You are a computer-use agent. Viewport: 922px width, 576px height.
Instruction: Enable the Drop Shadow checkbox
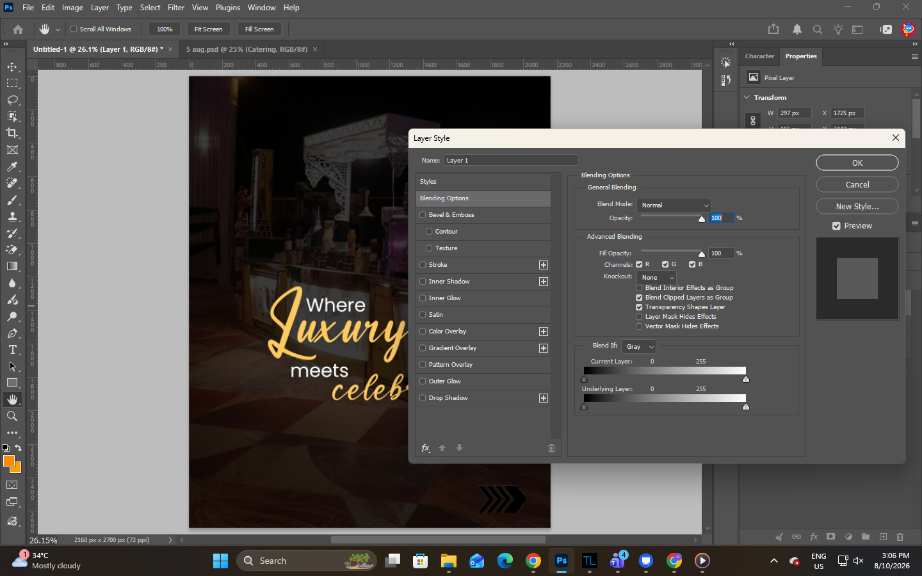[x=422, y=398]
